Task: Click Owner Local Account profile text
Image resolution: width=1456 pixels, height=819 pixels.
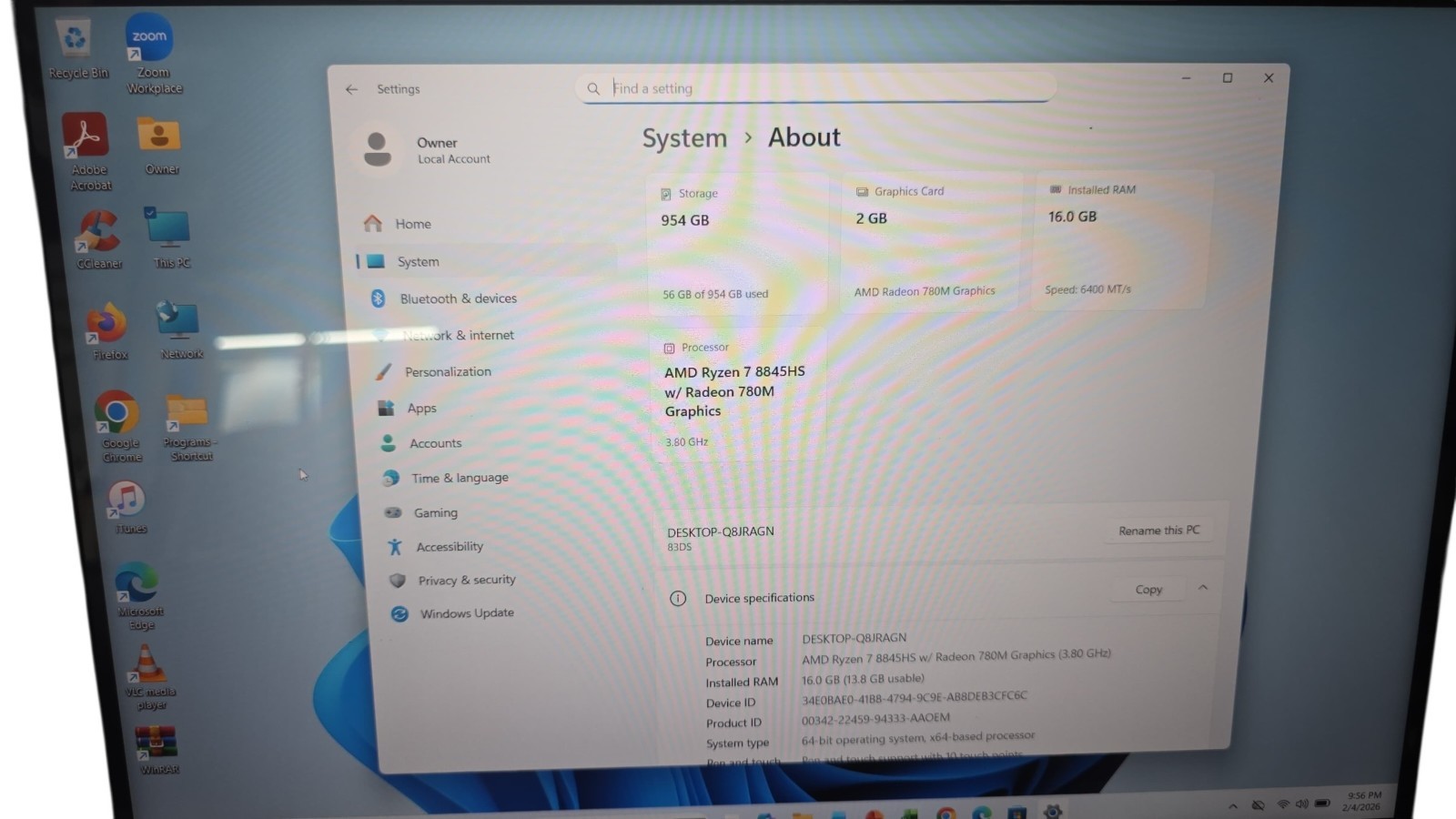Action: coord(453,150)
